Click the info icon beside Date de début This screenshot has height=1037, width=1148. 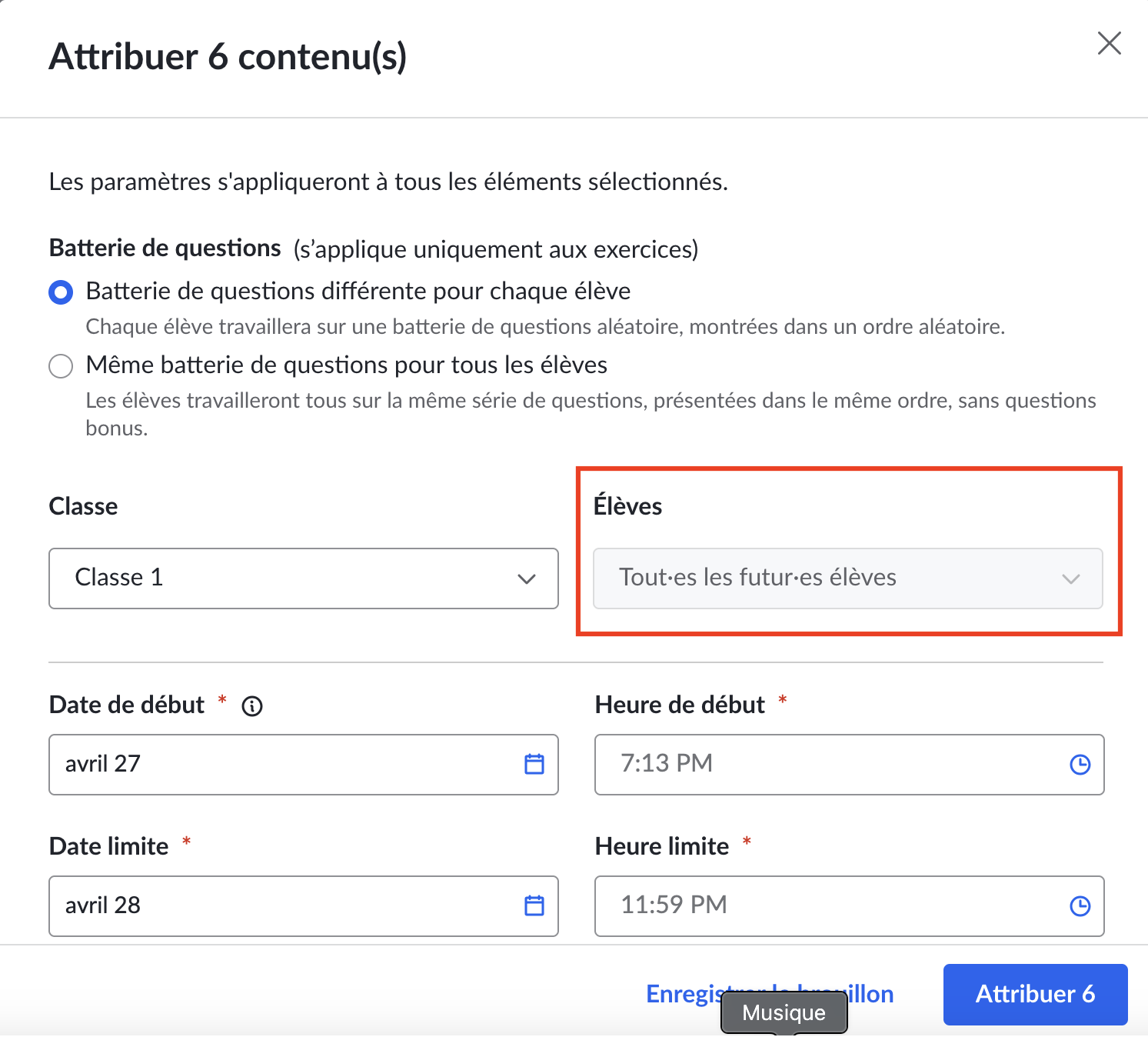(252, 705)
